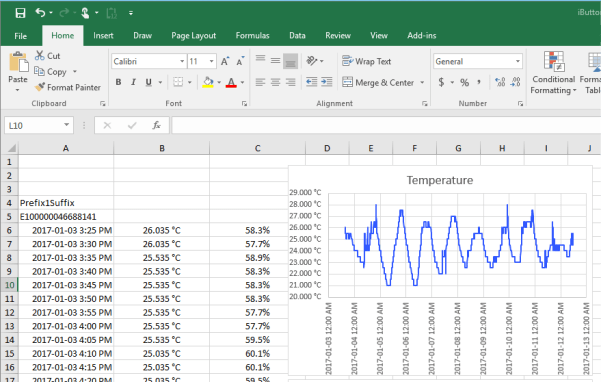Viewport: 601px width, 382px height.
Task: Click the Paste clipboard icon
Action: point(18,62)
